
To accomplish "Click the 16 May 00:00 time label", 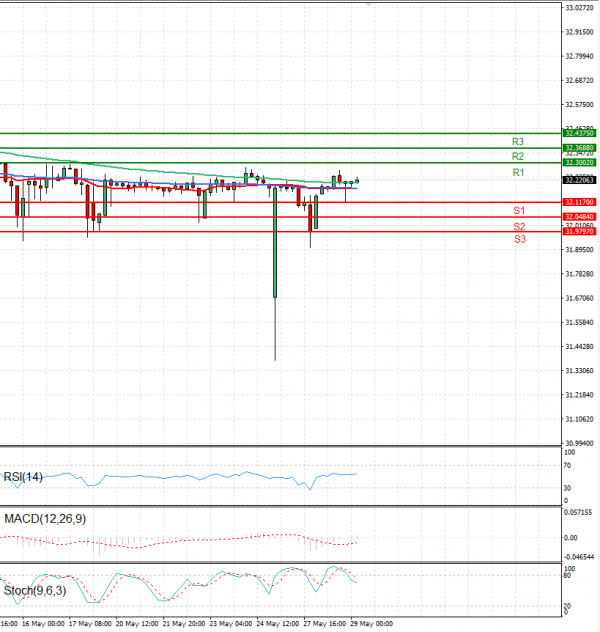I will (43, 624).
